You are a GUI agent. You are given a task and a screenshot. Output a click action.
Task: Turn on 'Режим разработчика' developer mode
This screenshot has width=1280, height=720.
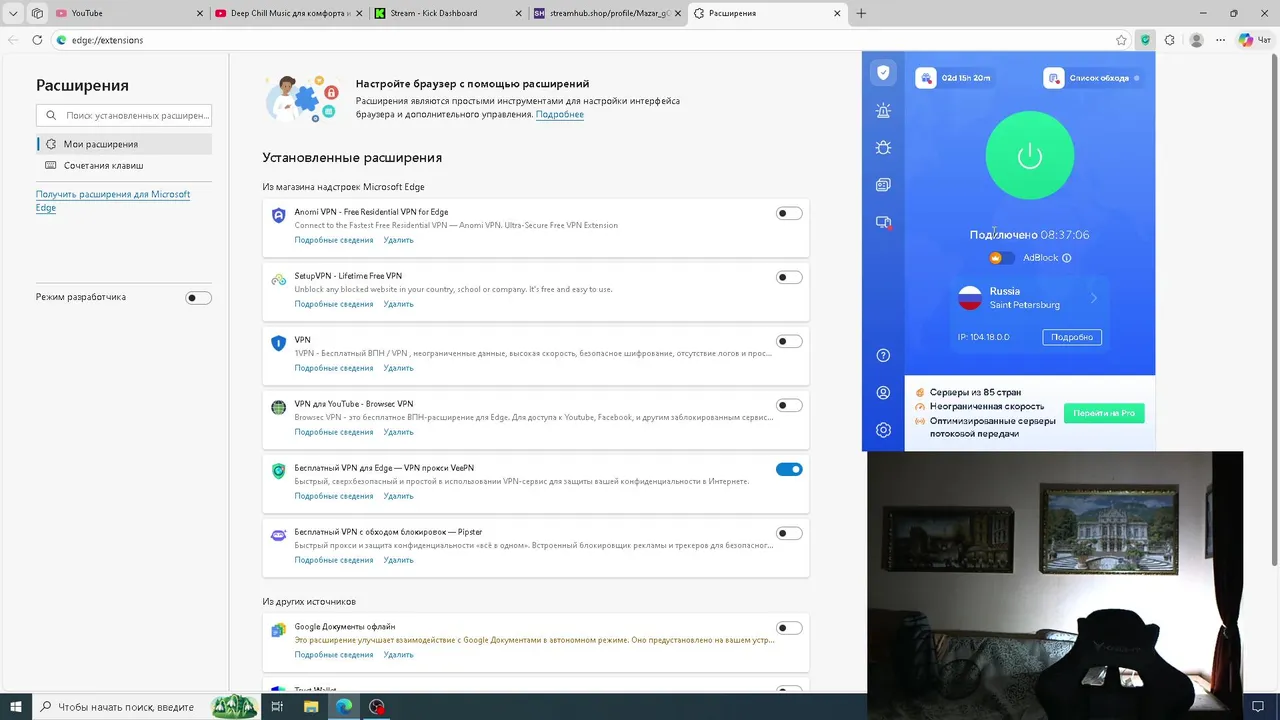198,297
